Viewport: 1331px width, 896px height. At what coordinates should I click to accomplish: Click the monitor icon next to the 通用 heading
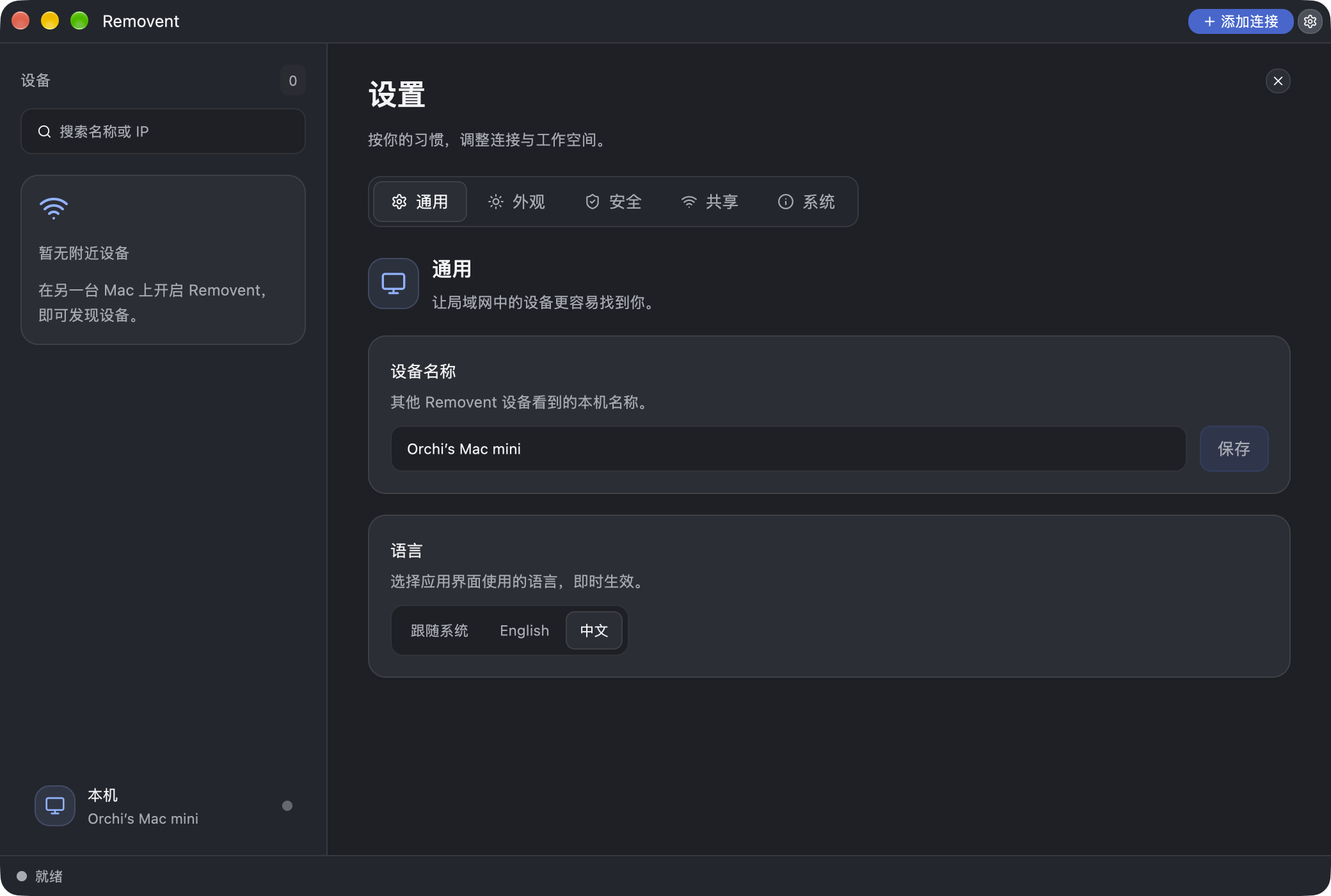(x=394, y=284)
